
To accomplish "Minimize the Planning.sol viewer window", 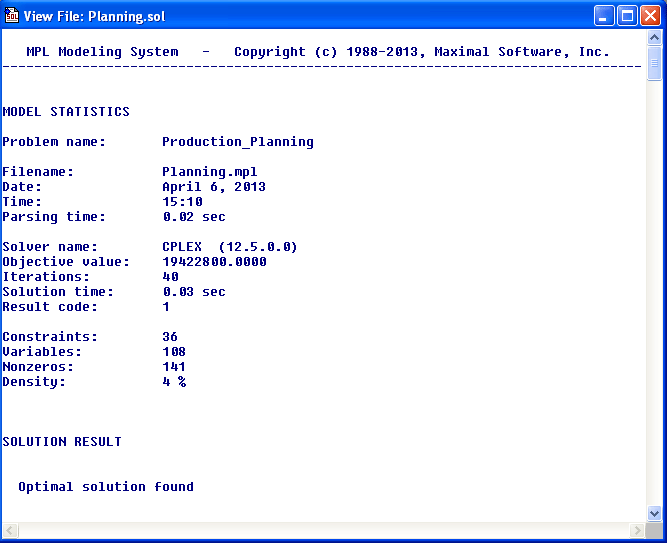I will [604, 15].
